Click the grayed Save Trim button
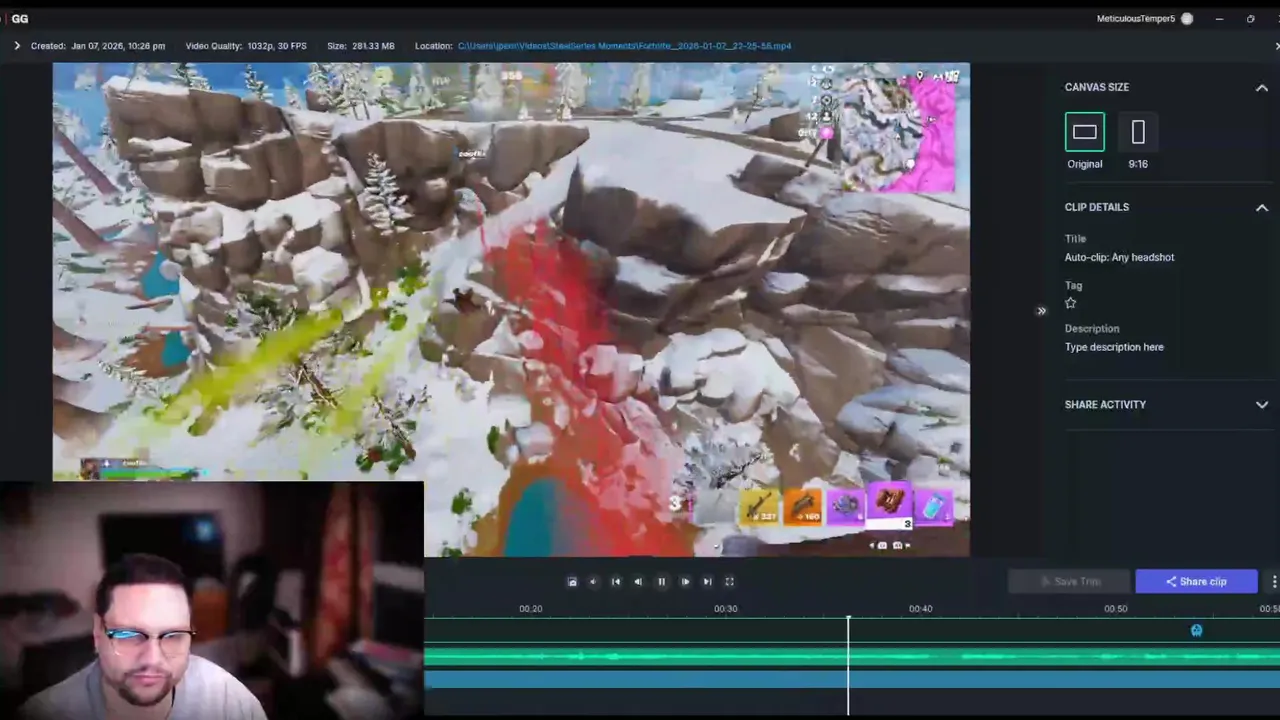Viewport: 1280px width, 720px height. pyautogui.click(x=1069, y=581)
